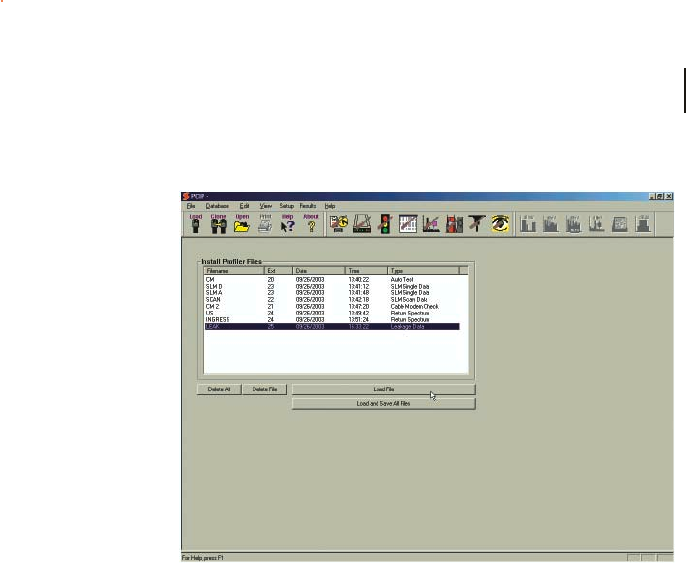Viewport: 686px width, 563px height.
Task: Click the traffic light toolbar icon
Action: (x=385, y=224)
